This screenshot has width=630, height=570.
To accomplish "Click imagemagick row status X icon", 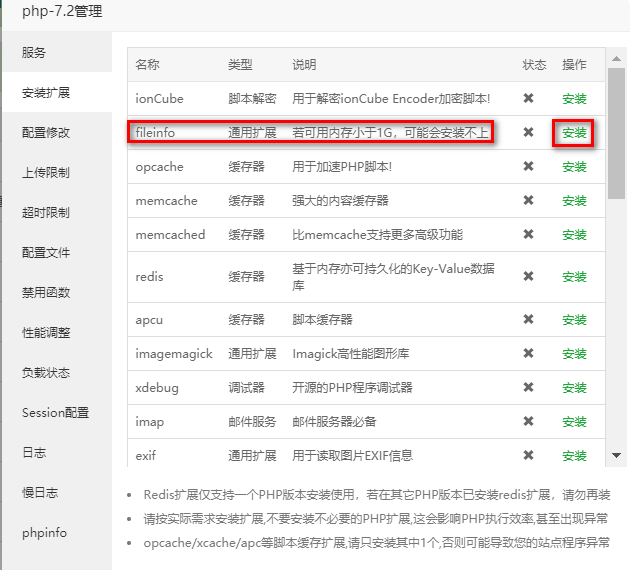I will coord(528,353).
